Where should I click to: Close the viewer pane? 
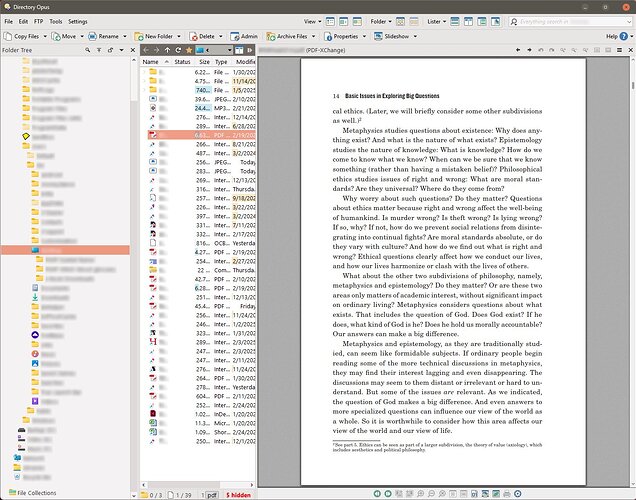tap(631, 50)
